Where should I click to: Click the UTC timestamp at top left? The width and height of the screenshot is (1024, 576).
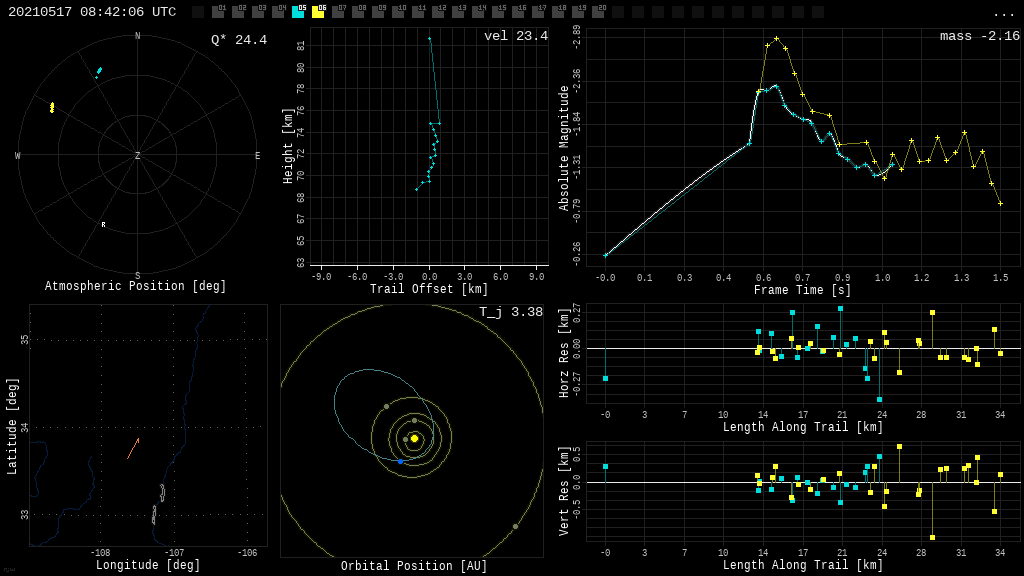92,12
